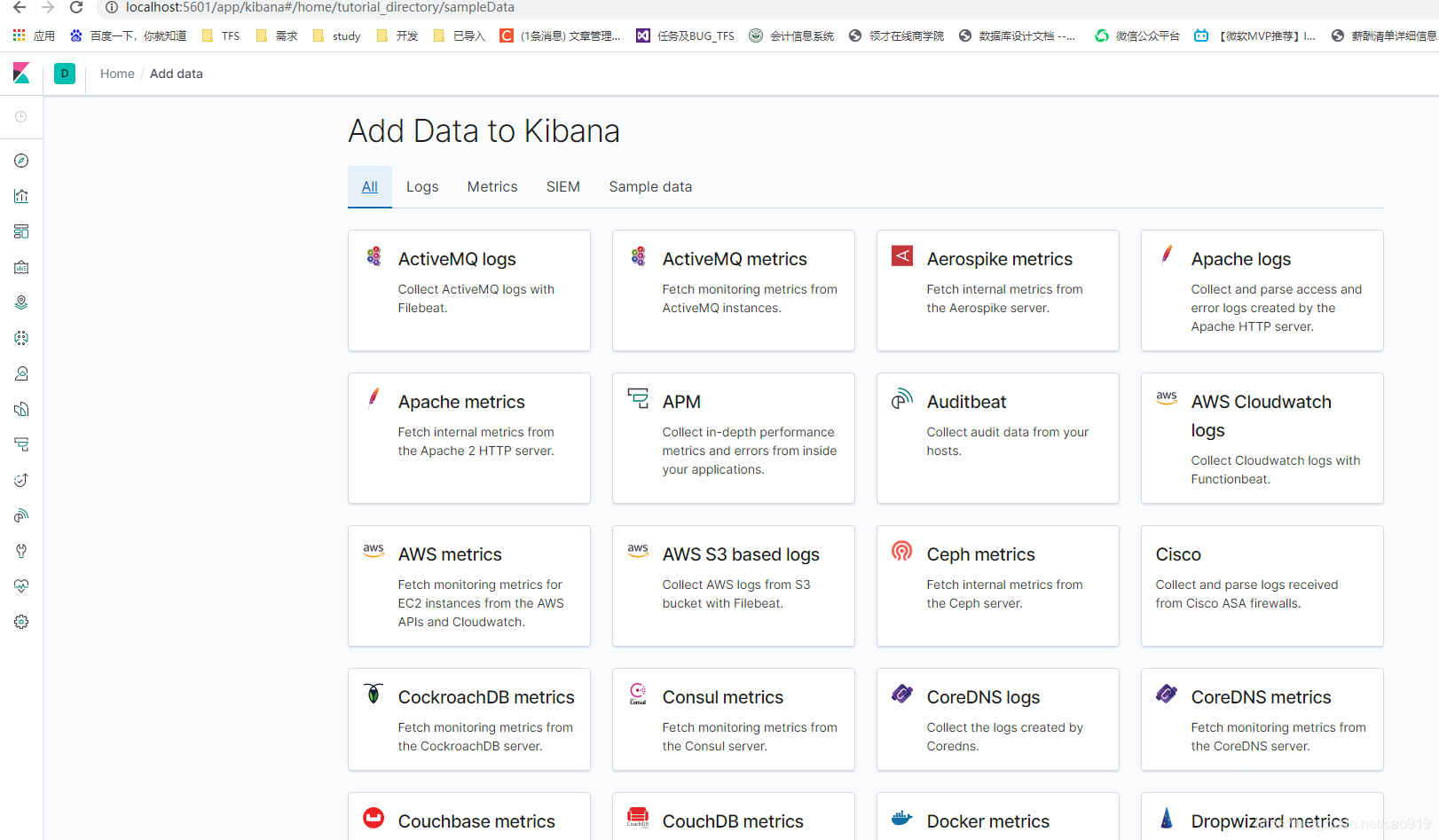Open the 开发 bookmark folder

tap(397, 36)
